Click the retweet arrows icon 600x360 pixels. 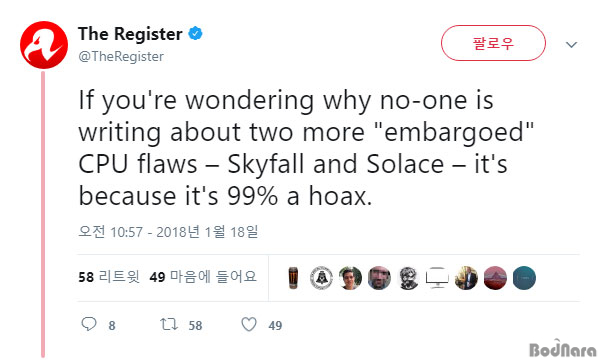[169, 324]
